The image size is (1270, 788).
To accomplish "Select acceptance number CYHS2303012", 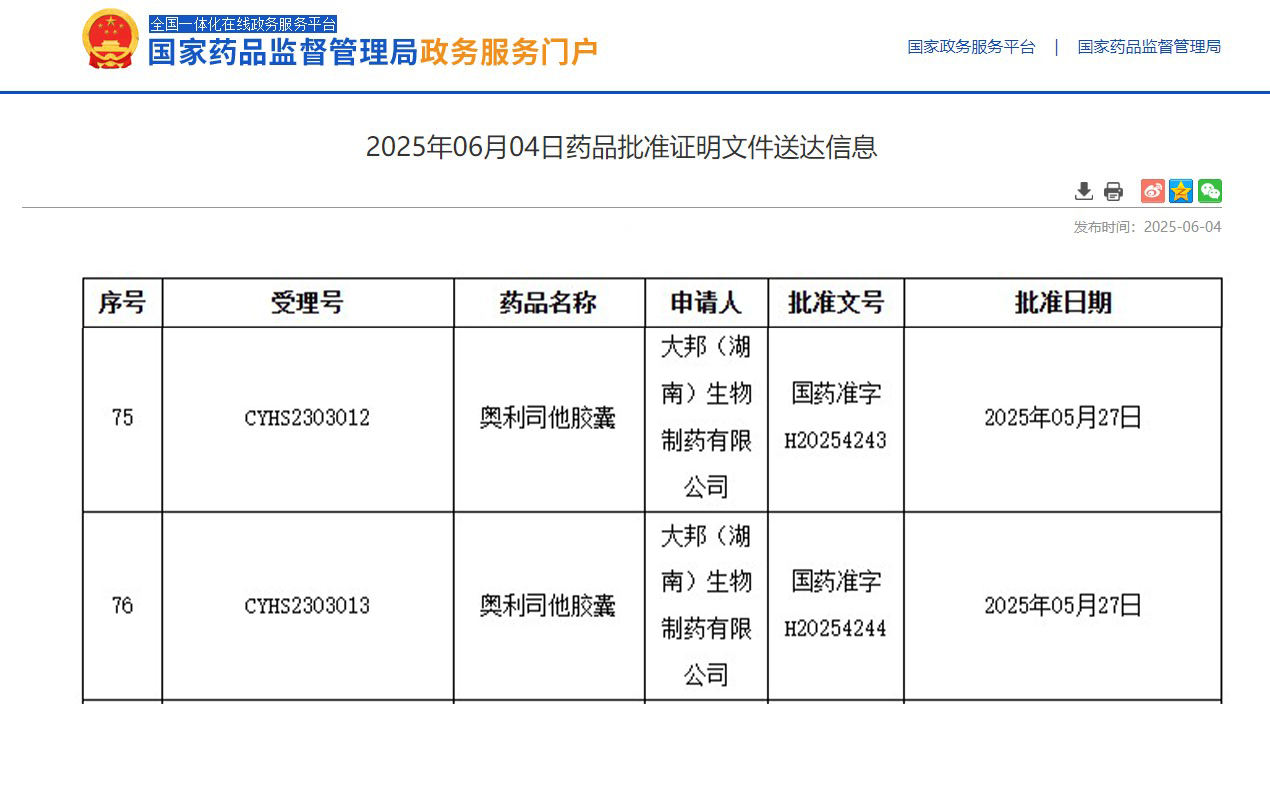I will click(307, 418).
